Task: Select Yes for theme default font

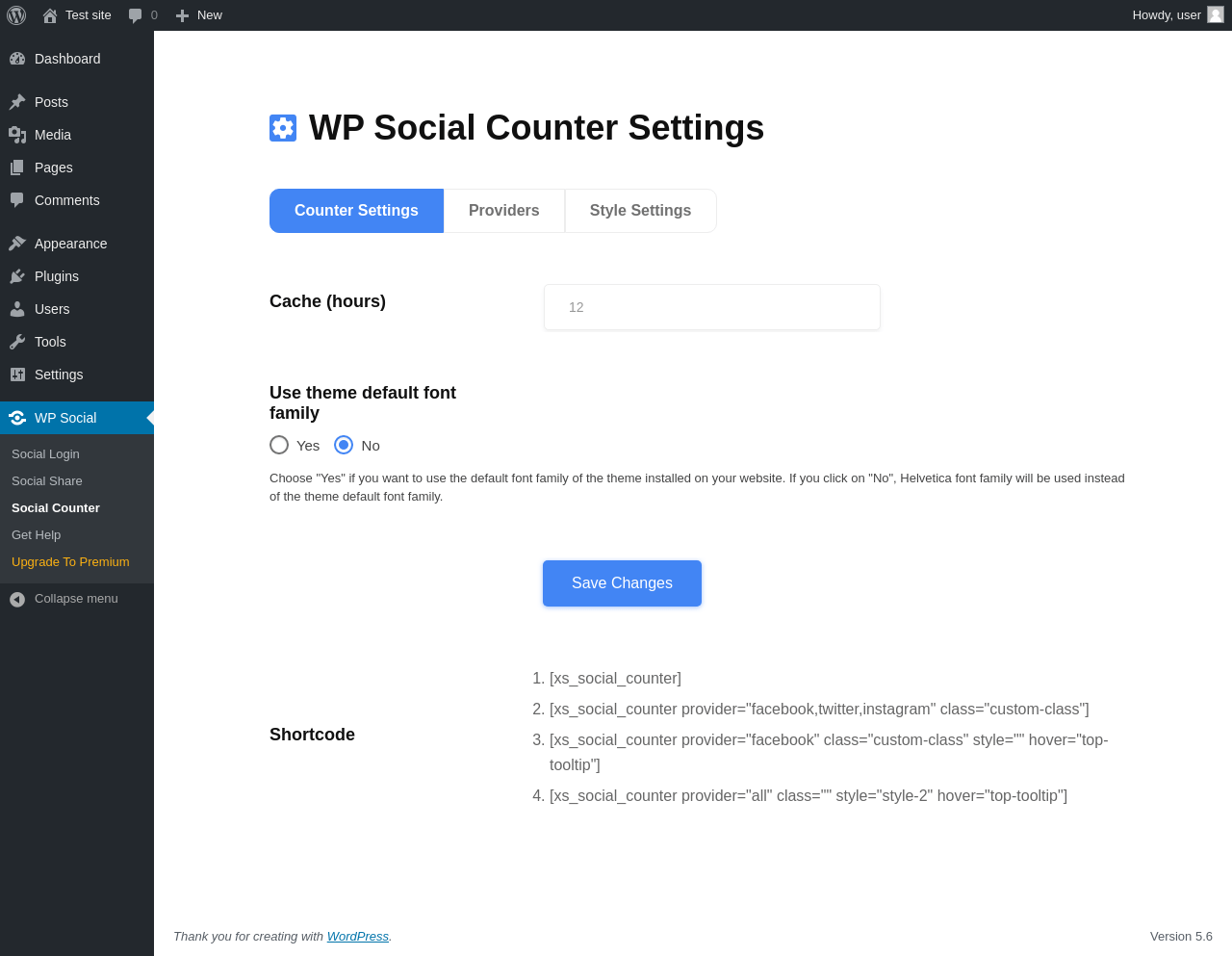Action: point(279,445)
